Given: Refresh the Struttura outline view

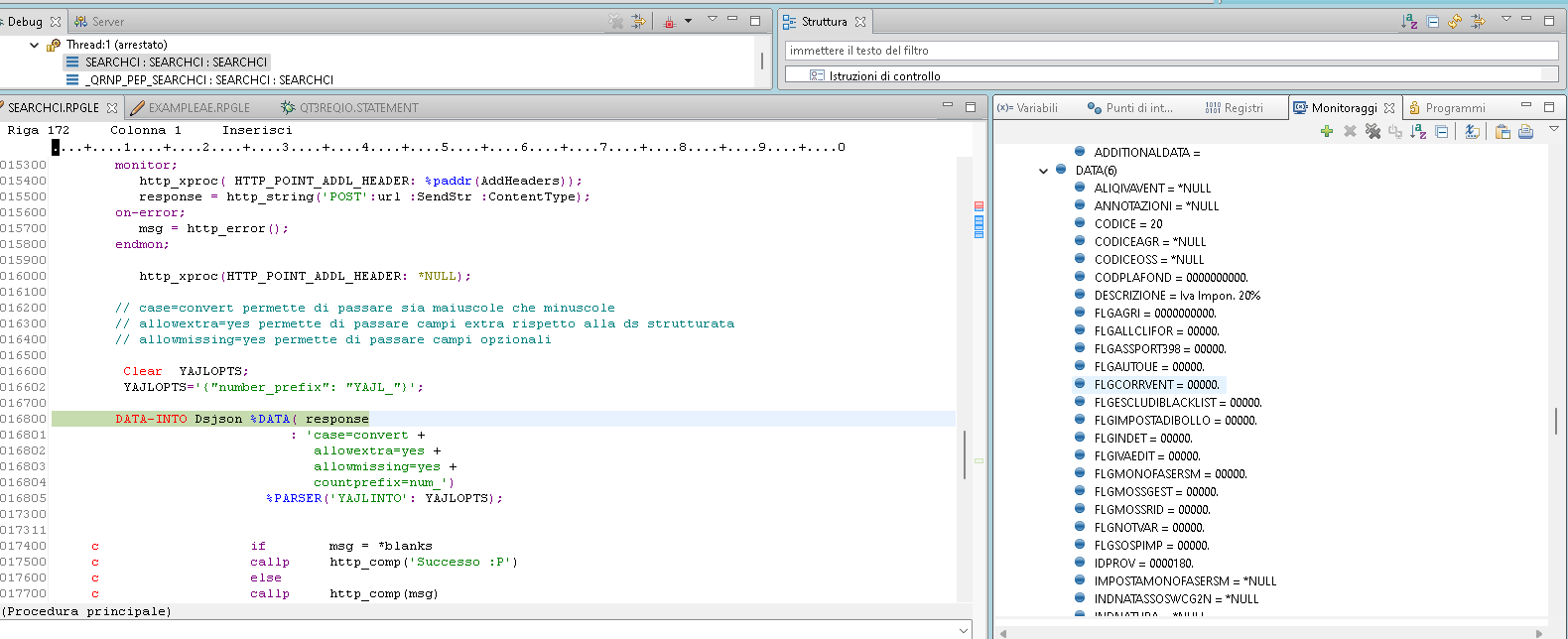Looking at the screenshot, I should tap(1455, 21).
